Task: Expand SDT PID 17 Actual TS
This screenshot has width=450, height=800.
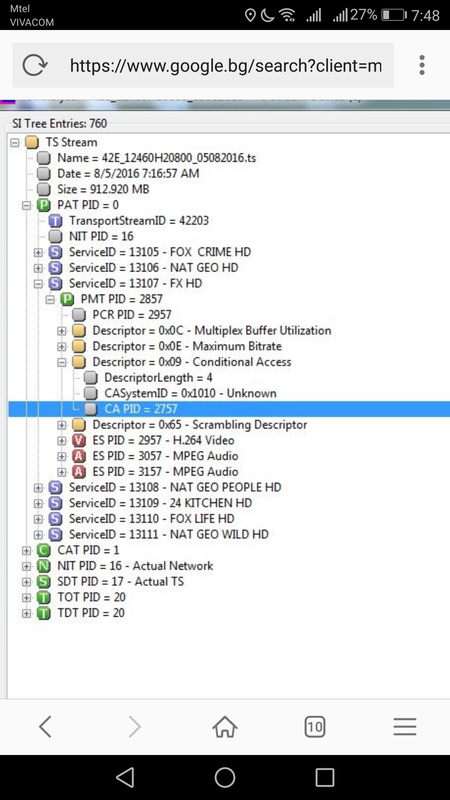Action: (x=27, y=582)
